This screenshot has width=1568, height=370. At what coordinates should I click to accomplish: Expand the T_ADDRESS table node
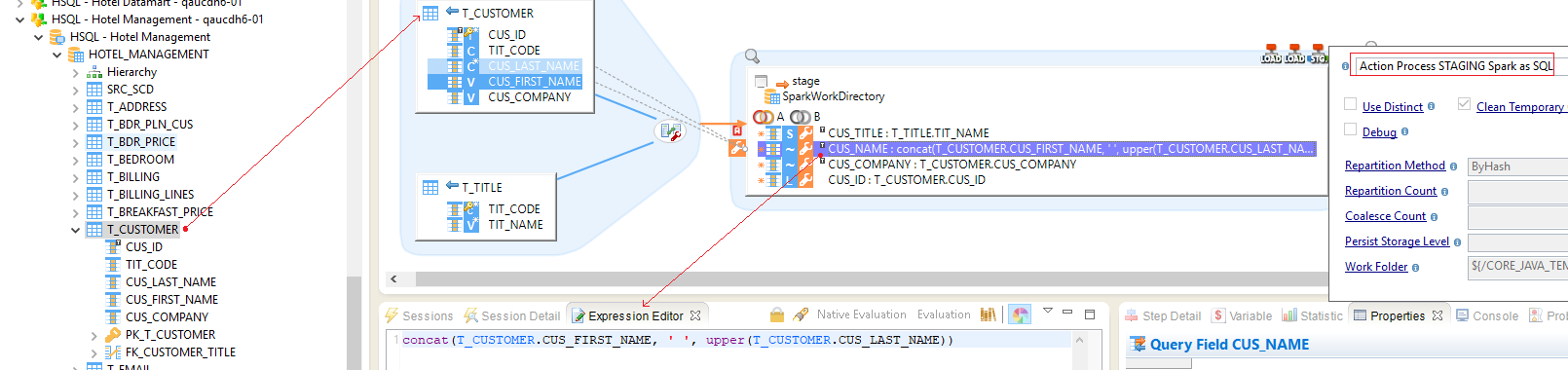75,107
